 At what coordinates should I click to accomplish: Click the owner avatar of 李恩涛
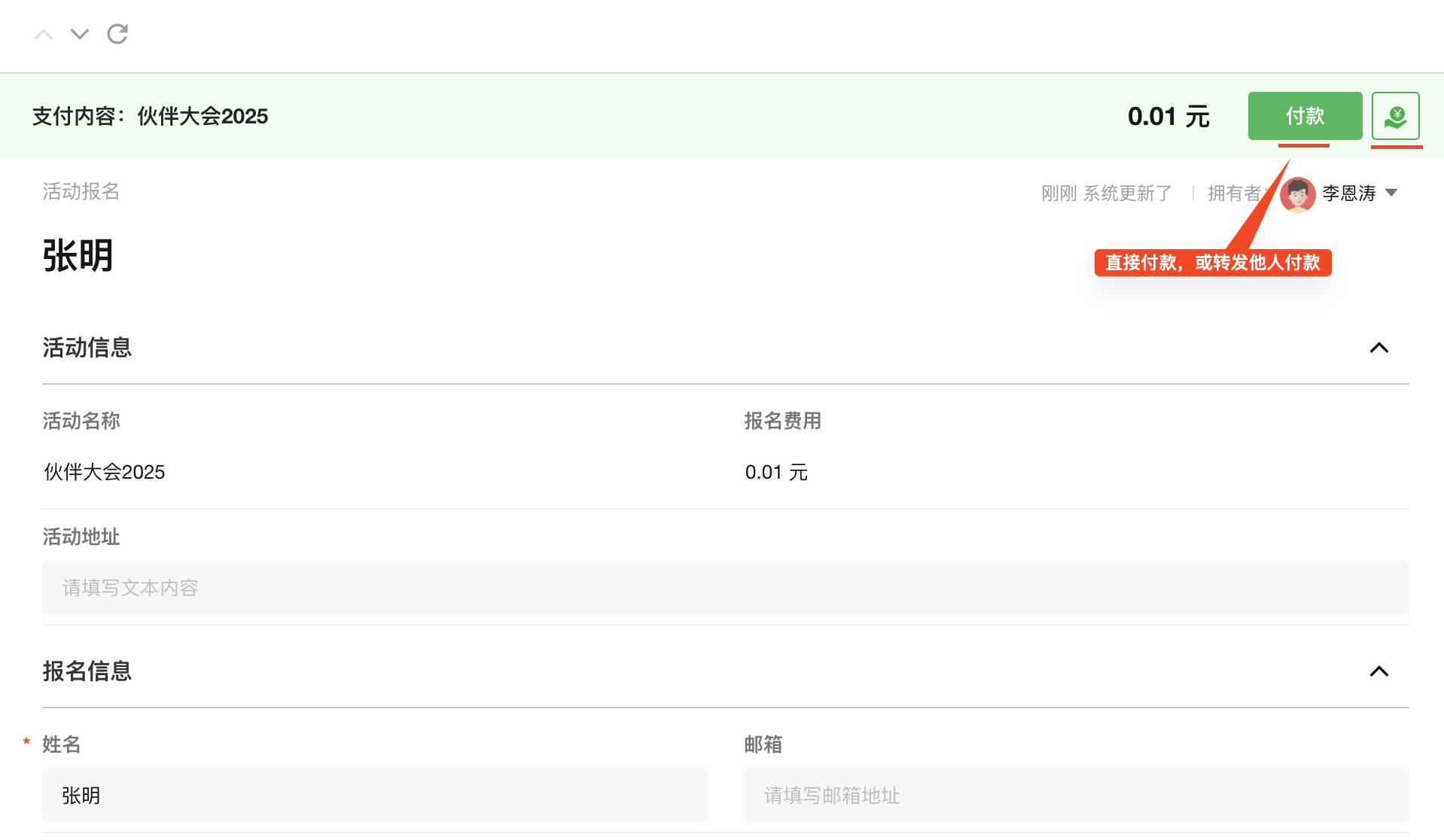pos(1297,194)
